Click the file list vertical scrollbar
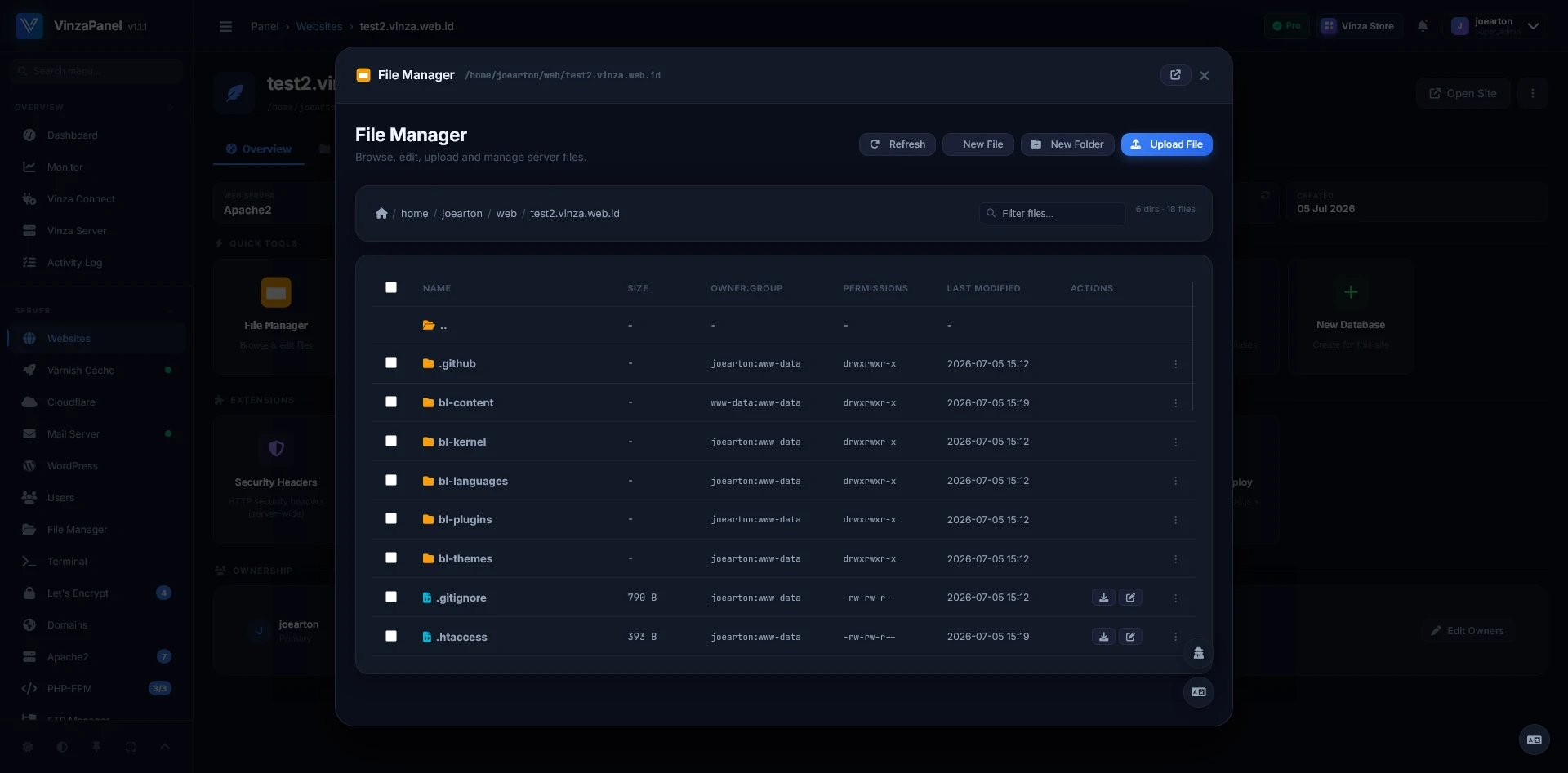 [x=1192, y=346]
